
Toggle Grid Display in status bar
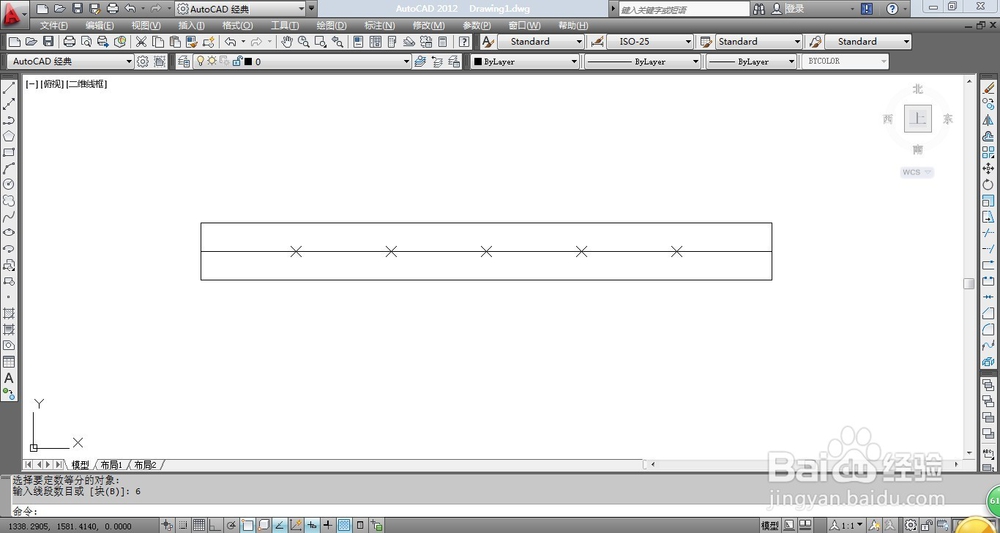point(199,525)
